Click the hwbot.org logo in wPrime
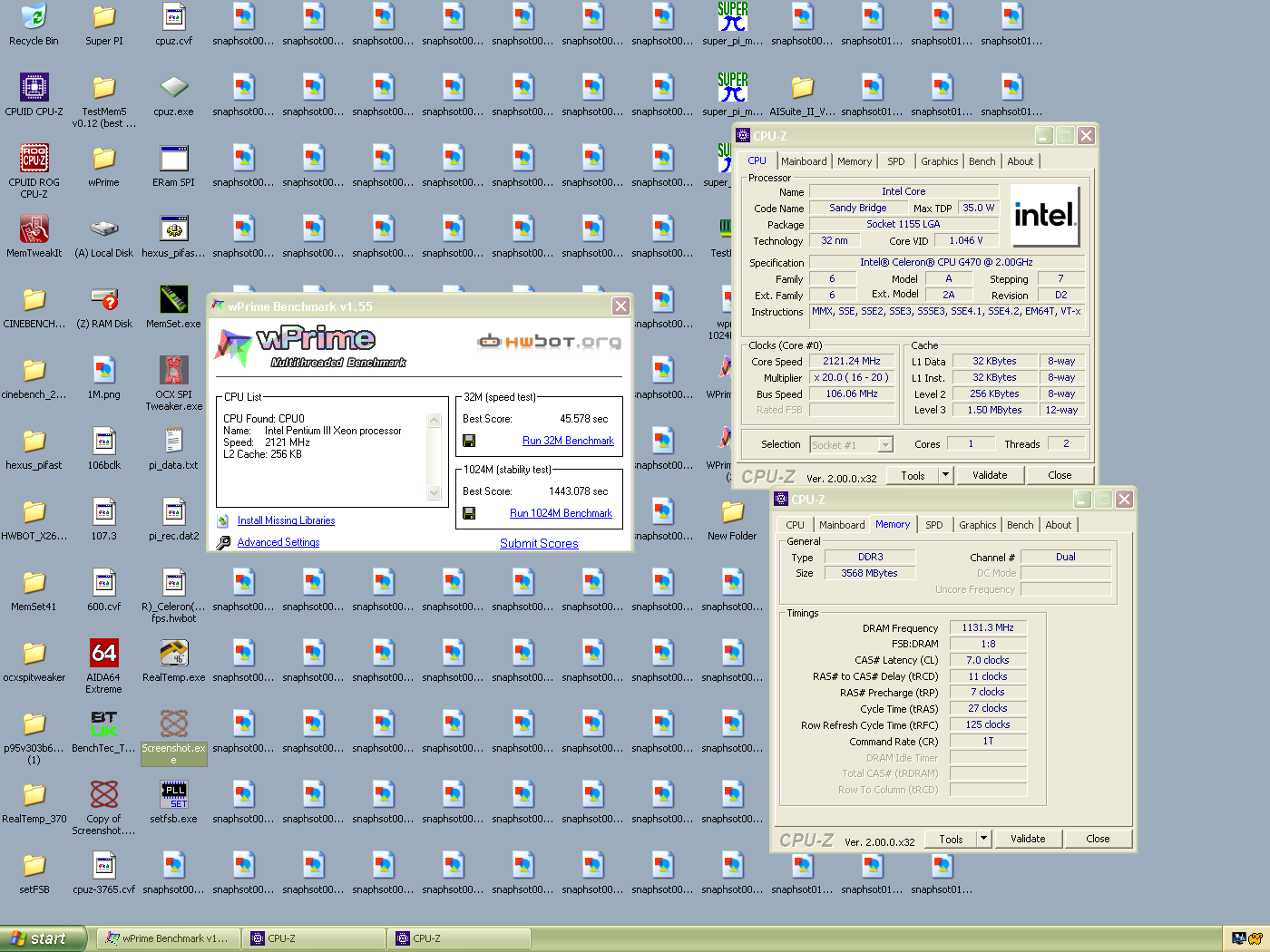This screenshot has height=952, width=1270. [x=550, y=341]
